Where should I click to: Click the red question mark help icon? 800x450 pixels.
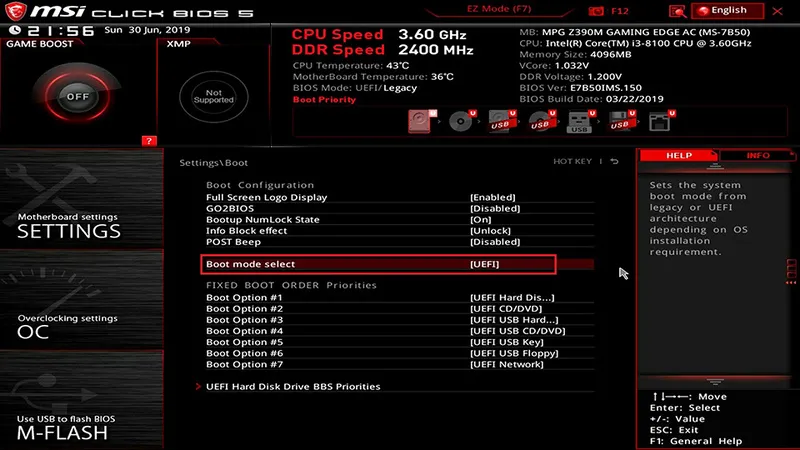pyautogui.click(x=149, y=141)
